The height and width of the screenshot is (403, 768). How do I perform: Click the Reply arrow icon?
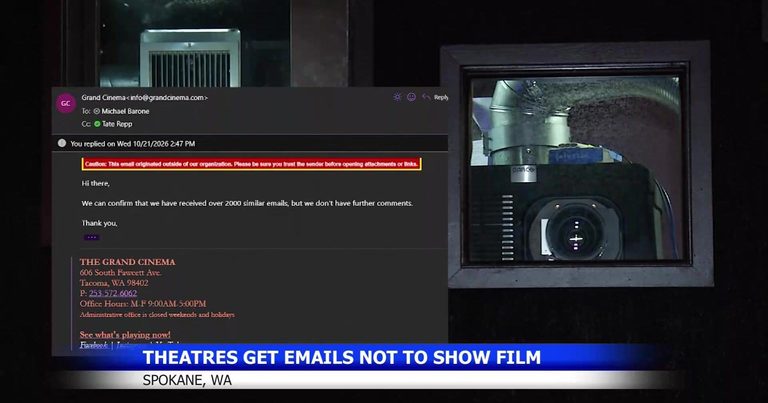pos(426,97)
